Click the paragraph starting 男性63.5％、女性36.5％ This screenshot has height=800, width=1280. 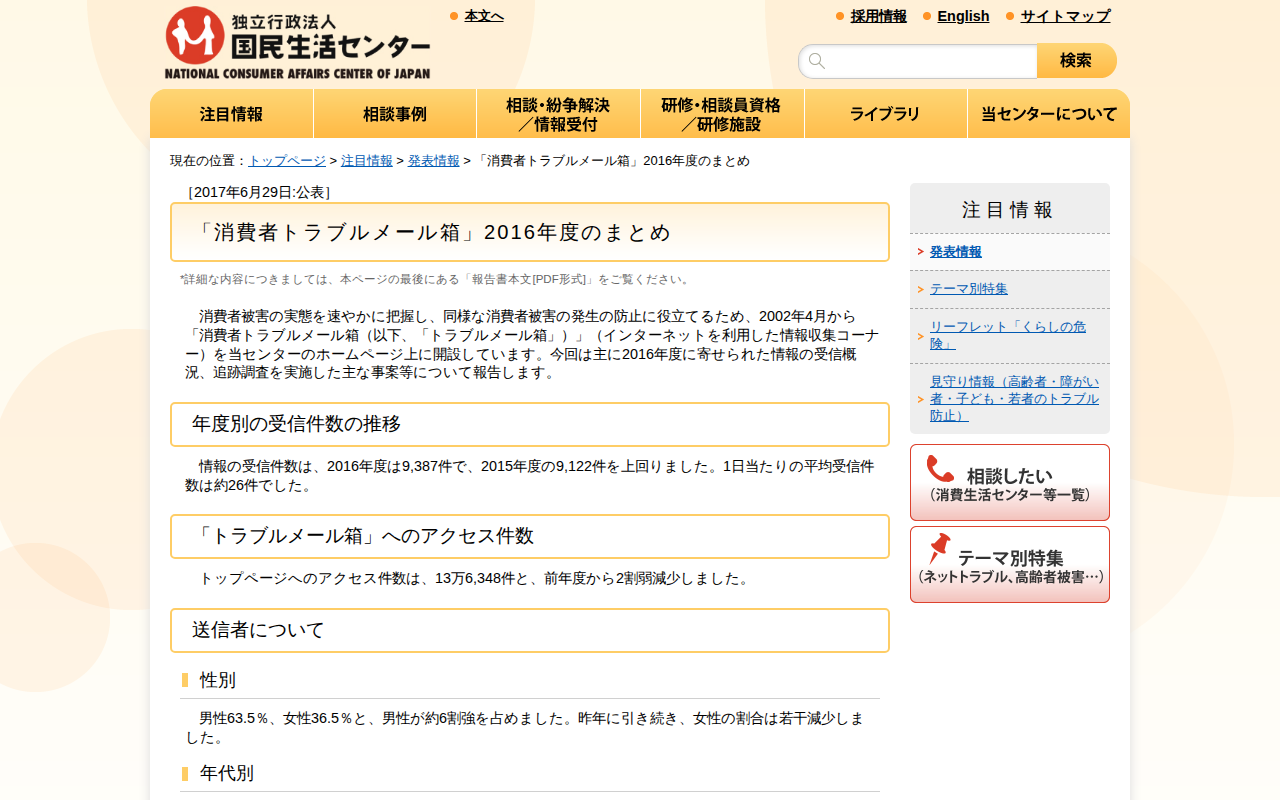click(526, 728)
